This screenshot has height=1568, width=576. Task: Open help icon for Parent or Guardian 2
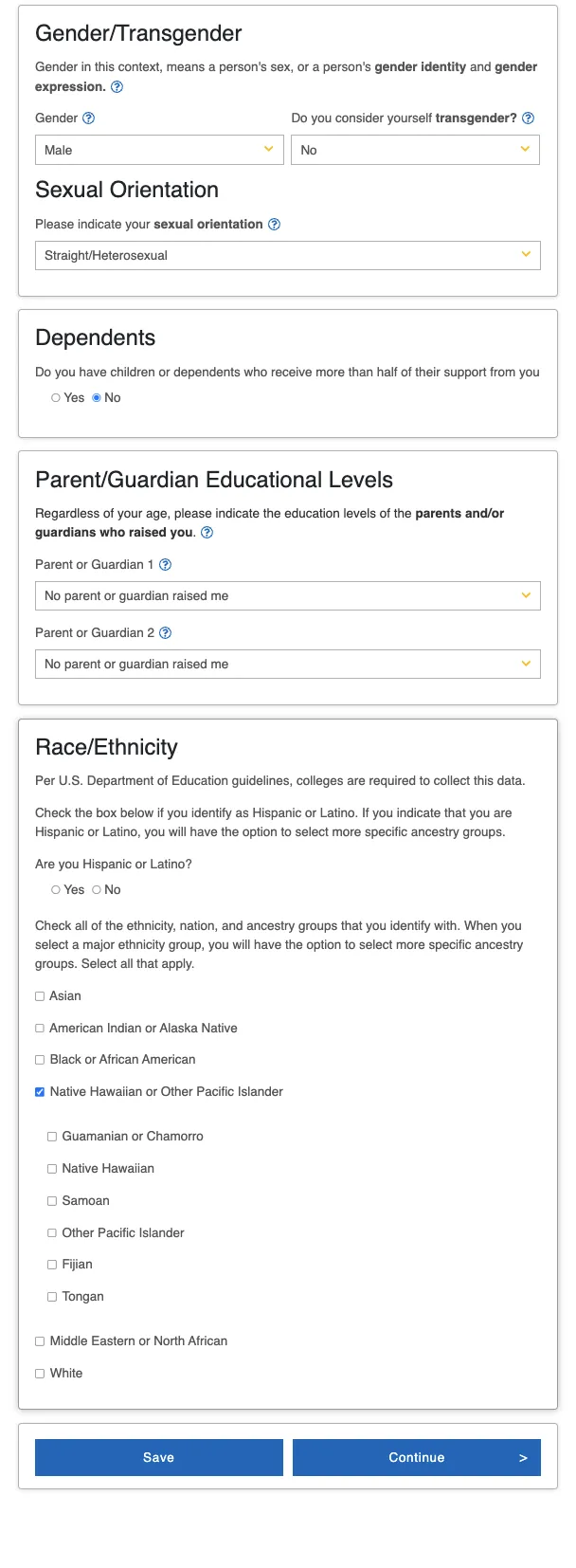point(166,633)
